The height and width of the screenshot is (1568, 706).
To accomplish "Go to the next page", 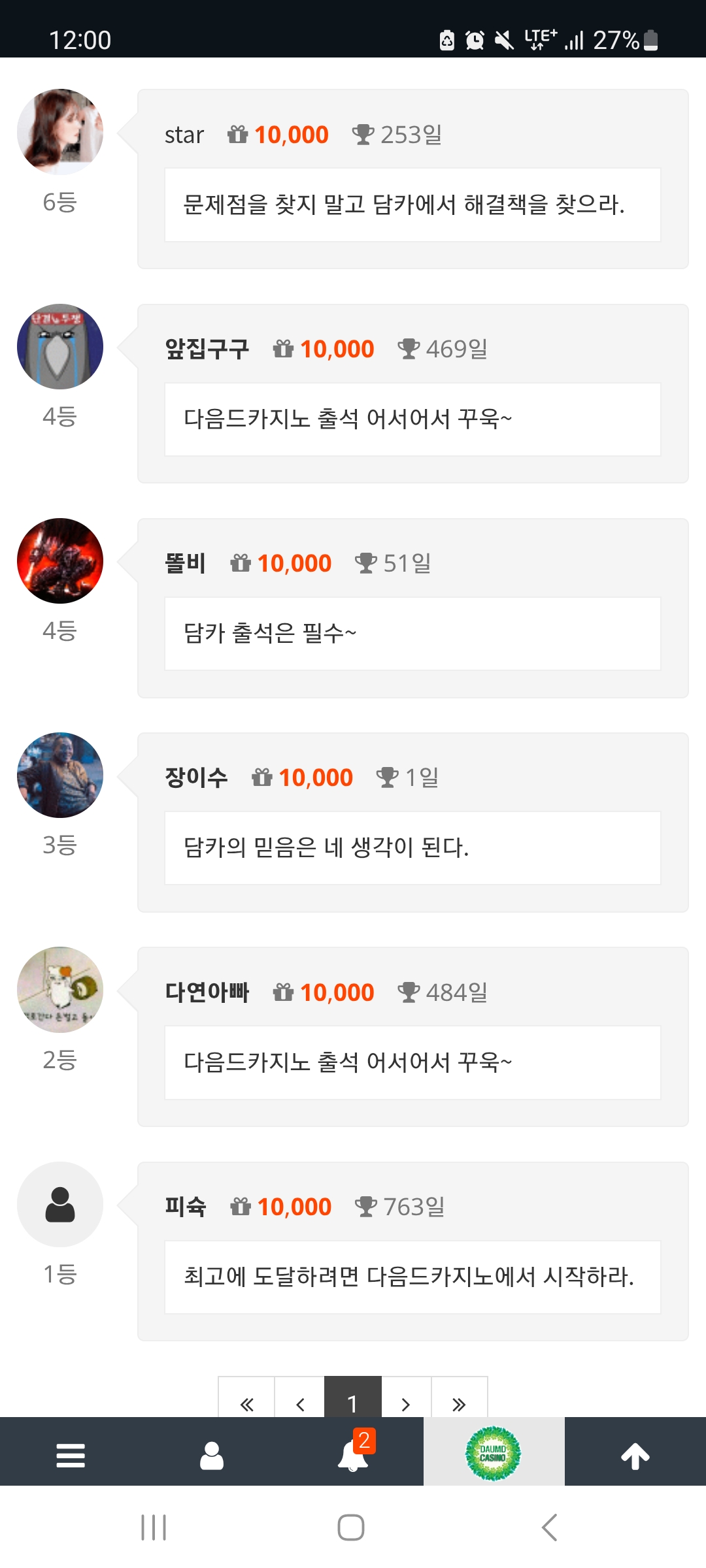I will (406, 1402).
